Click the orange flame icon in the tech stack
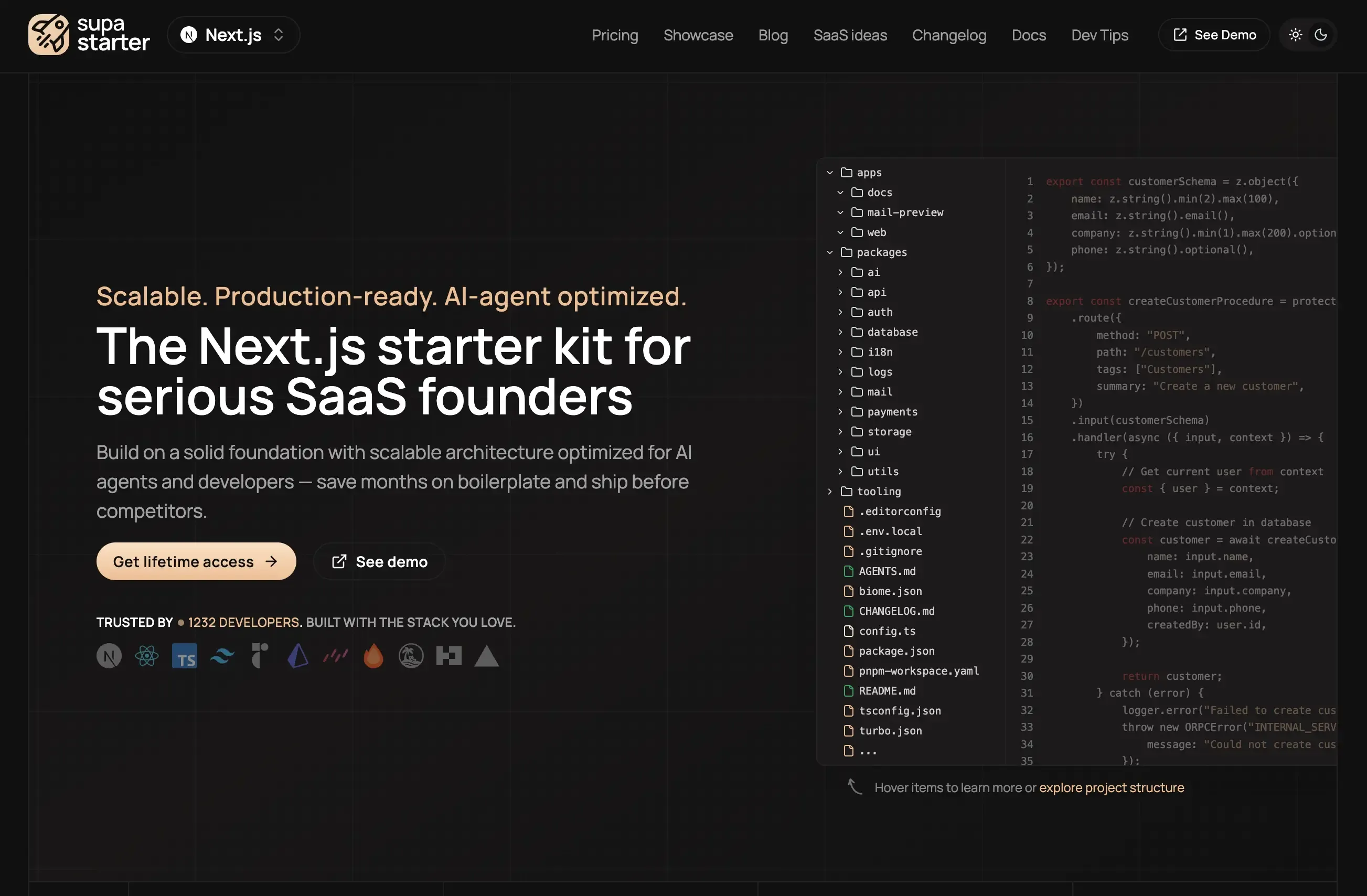 373,656
